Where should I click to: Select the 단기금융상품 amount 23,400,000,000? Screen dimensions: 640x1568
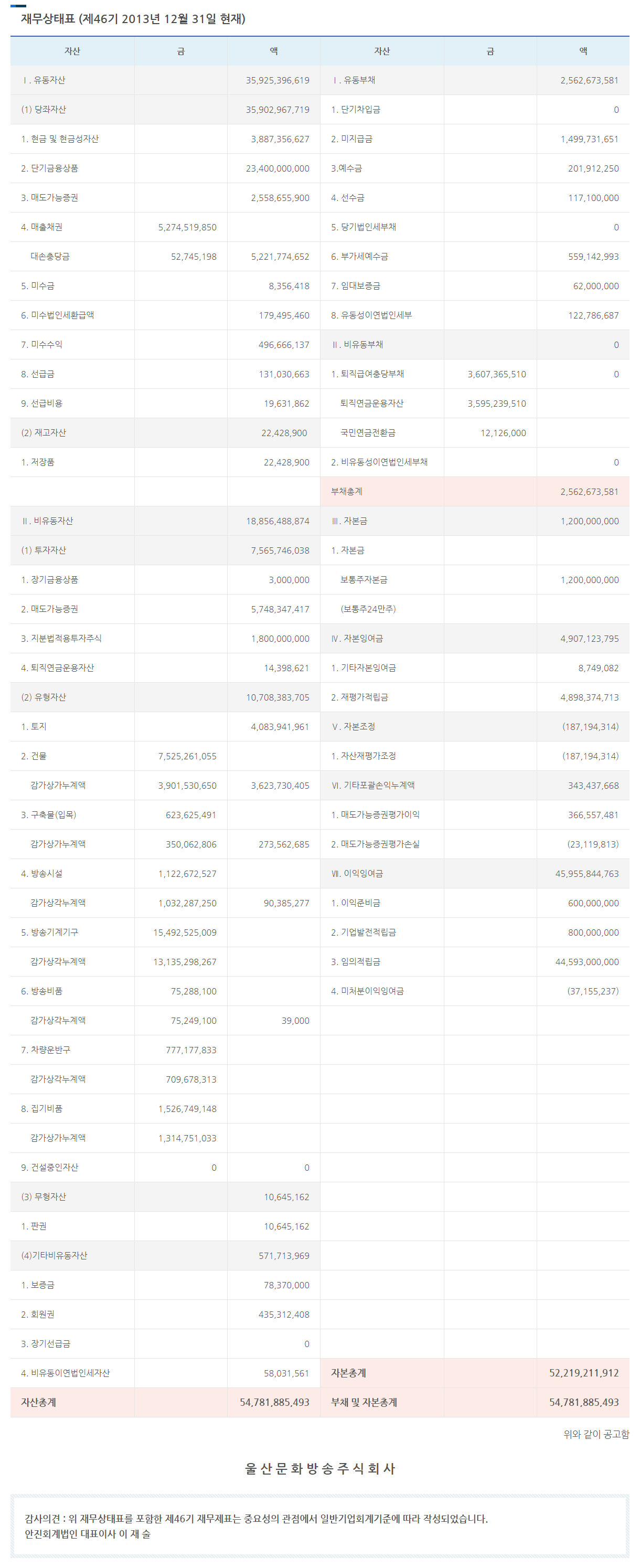(x=278, y=168)
